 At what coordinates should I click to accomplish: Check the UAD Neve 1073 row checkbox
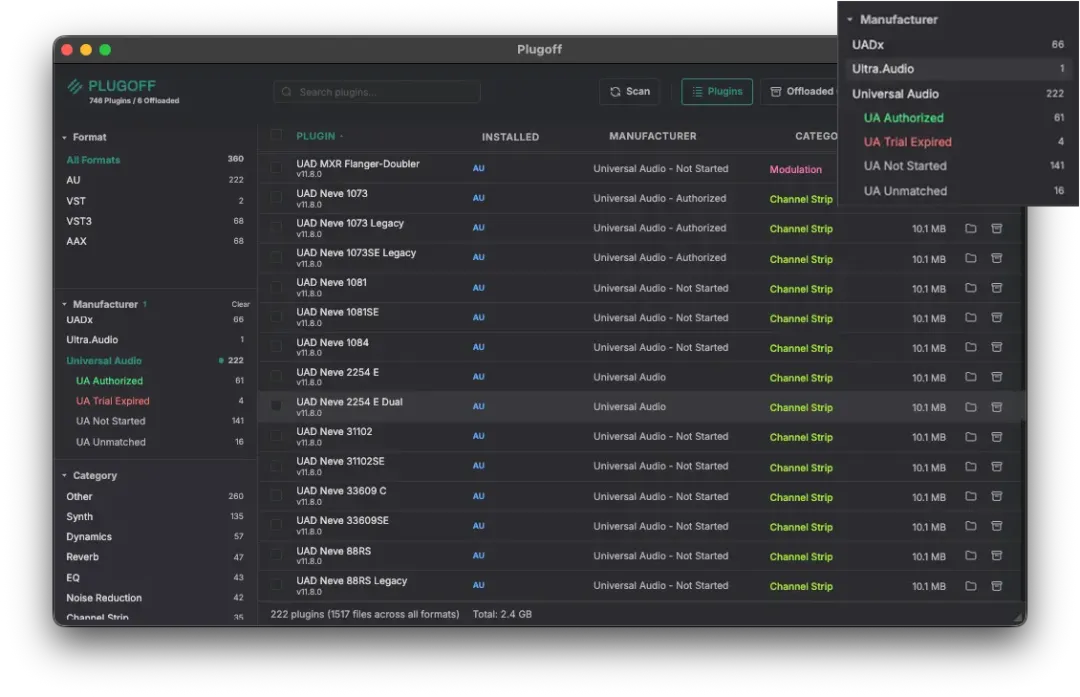point(276,198)
